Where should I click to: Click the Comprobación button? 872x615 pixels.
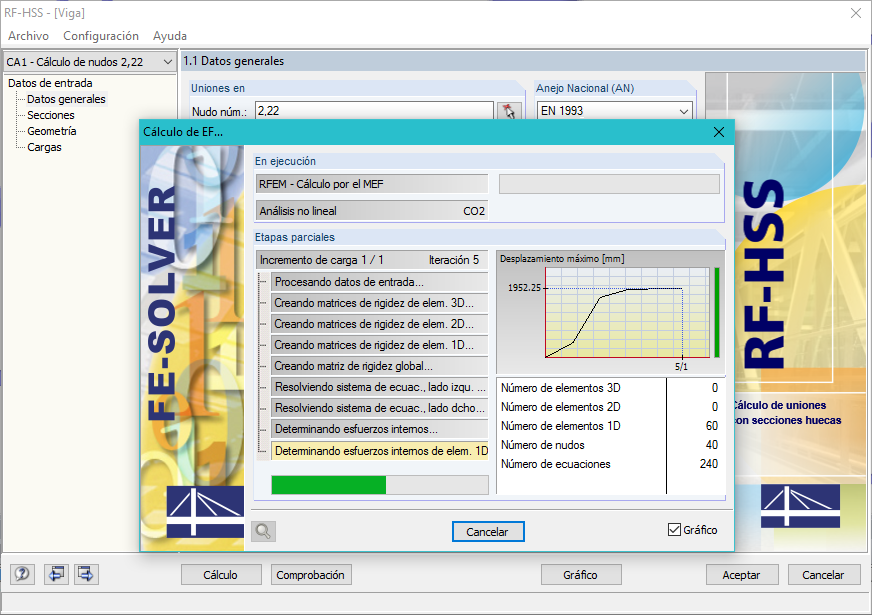pos(311,575)
